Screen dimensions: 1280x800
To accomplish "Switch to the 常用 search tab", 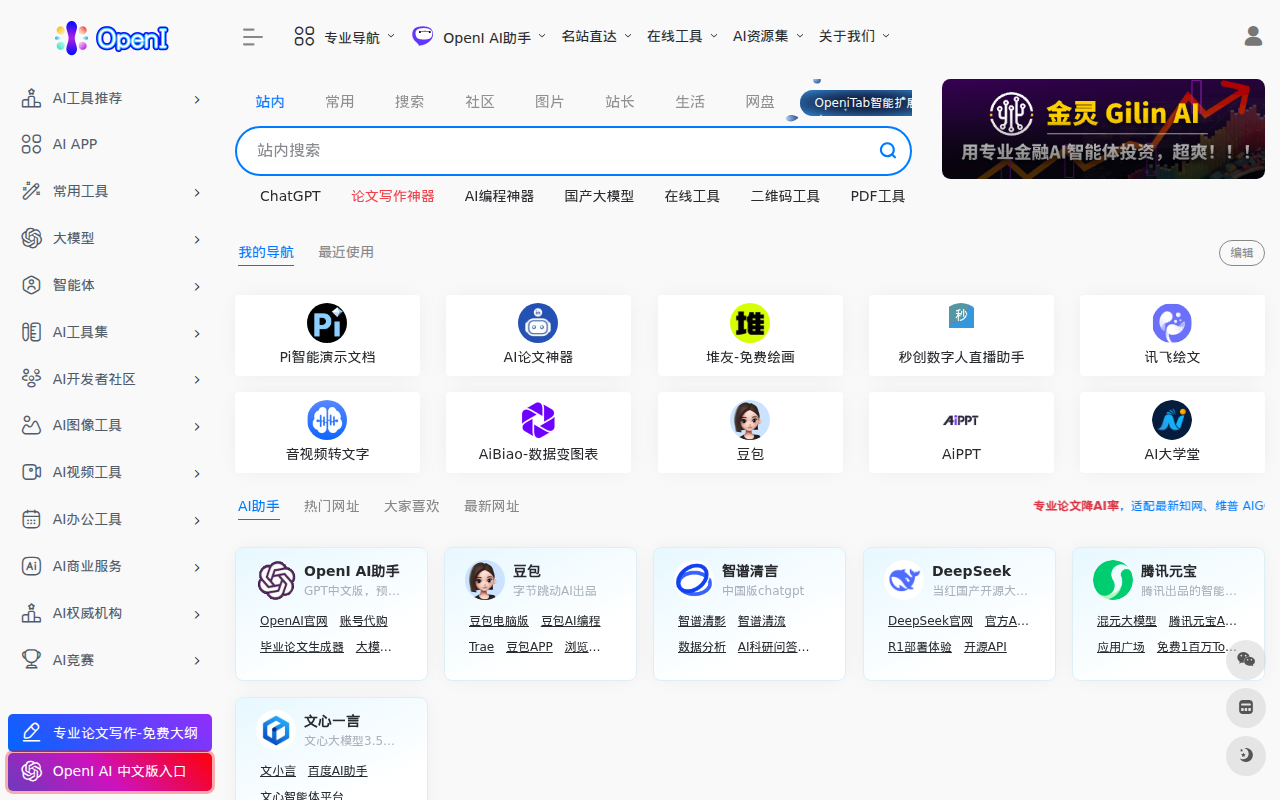I will point(340,102).
